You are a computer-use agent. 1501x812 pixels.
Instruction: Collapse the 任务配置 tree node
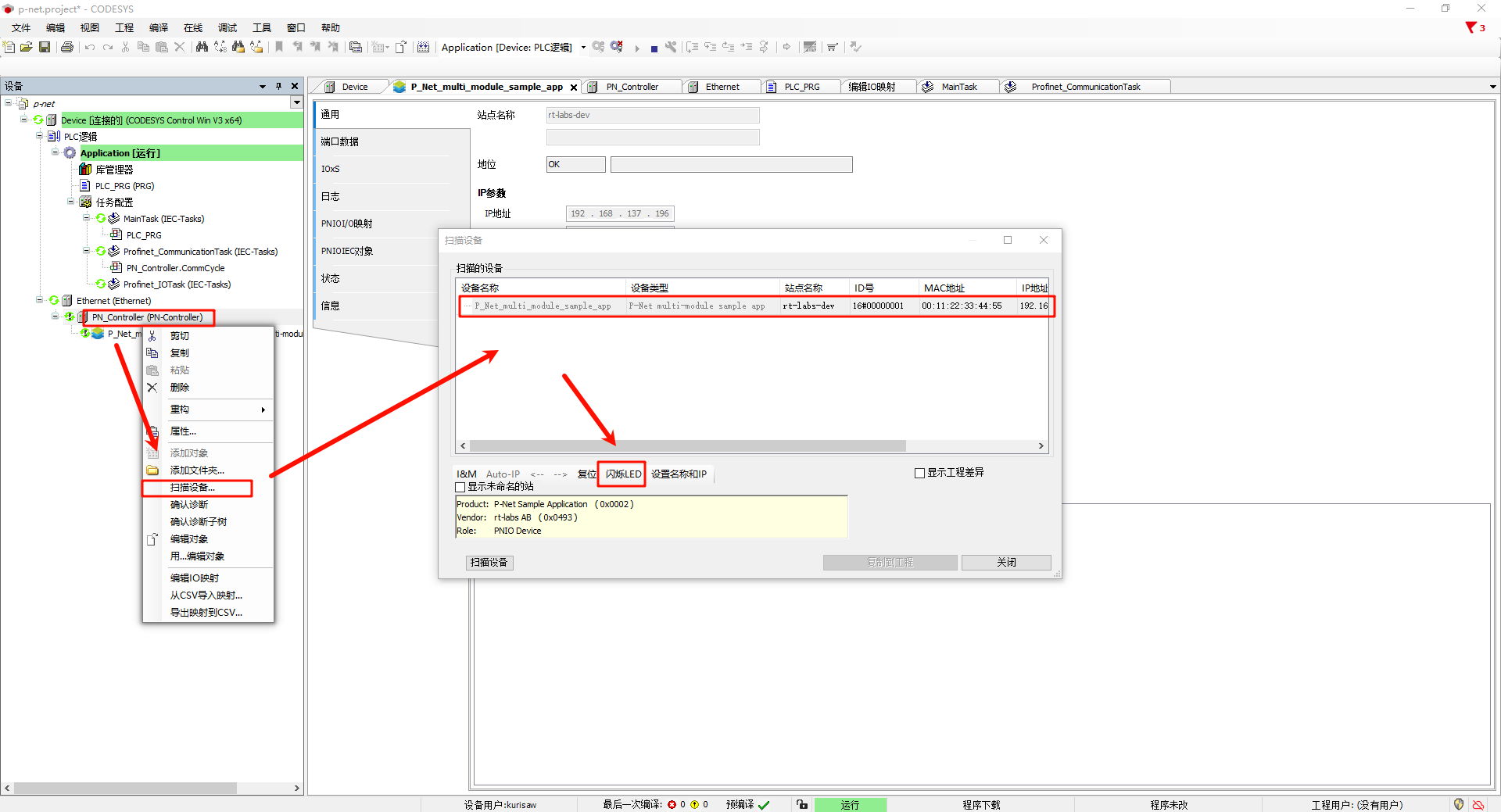coord(71,202)
